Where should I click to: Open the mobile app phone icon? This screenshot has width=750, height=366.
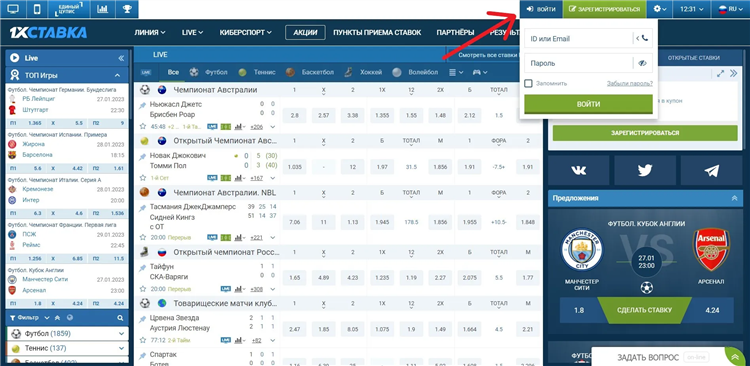pos(38,9)
